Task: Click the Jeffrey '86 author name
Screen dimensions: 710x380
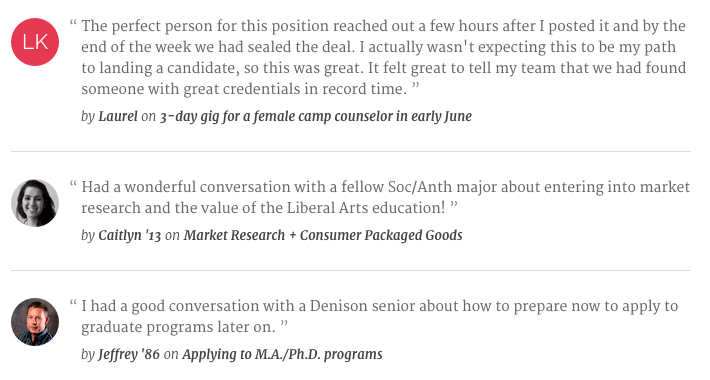Action: point(129,355)
